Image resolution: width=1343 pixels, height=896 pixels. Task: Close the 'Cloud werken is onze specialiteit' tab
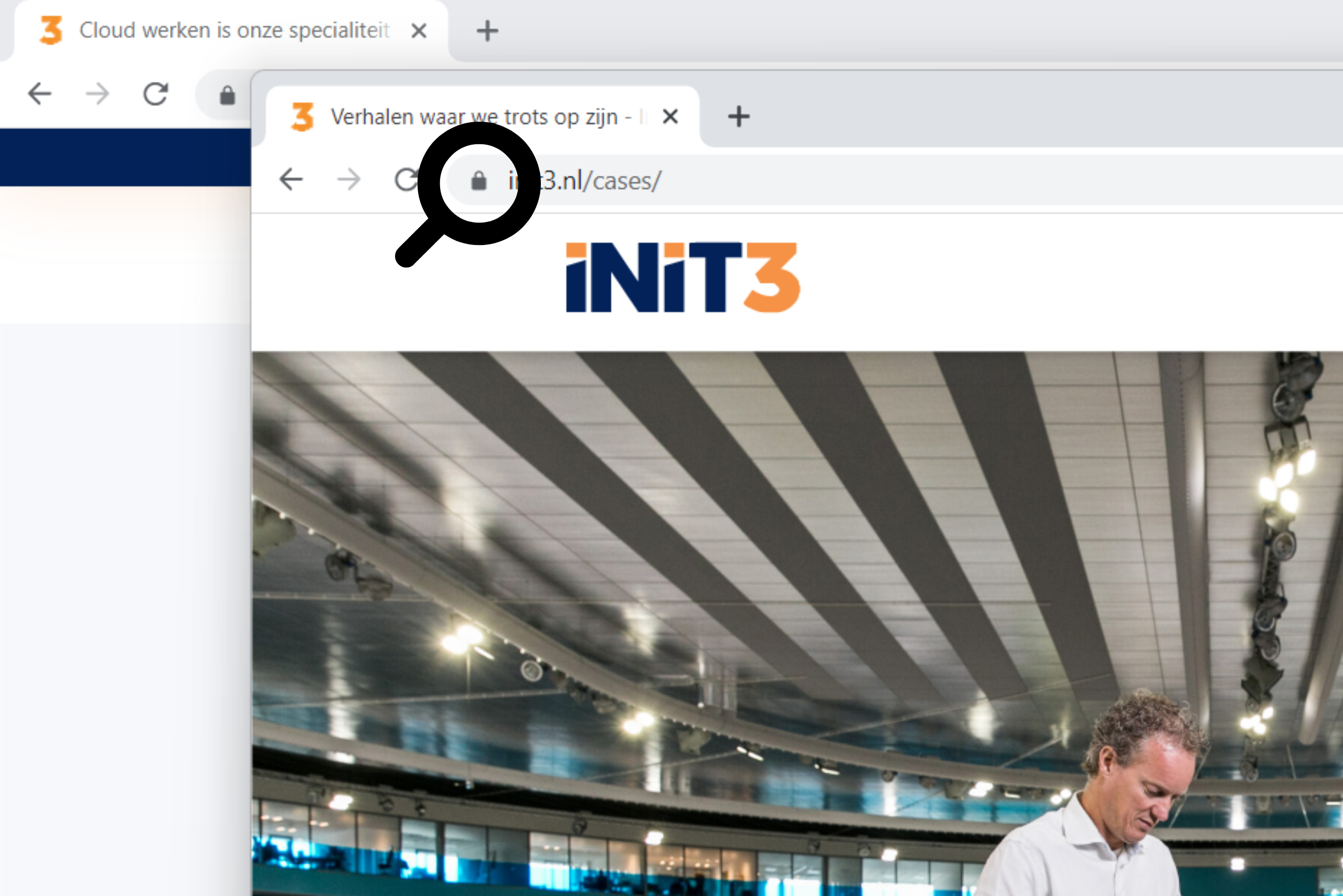click(x=419, y=30)
